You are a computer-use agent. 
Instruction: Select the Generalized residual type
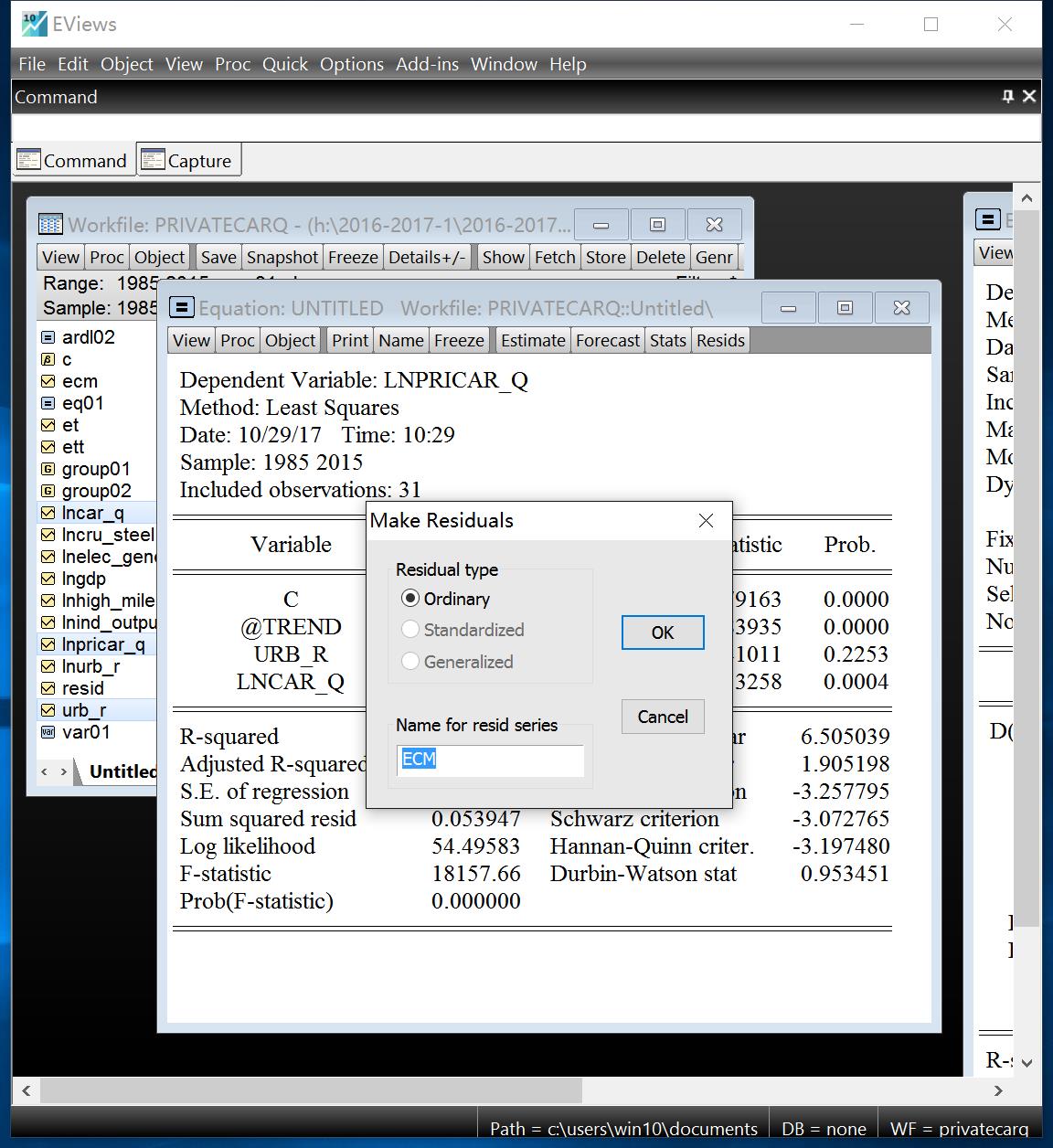[x=410, y=661]
